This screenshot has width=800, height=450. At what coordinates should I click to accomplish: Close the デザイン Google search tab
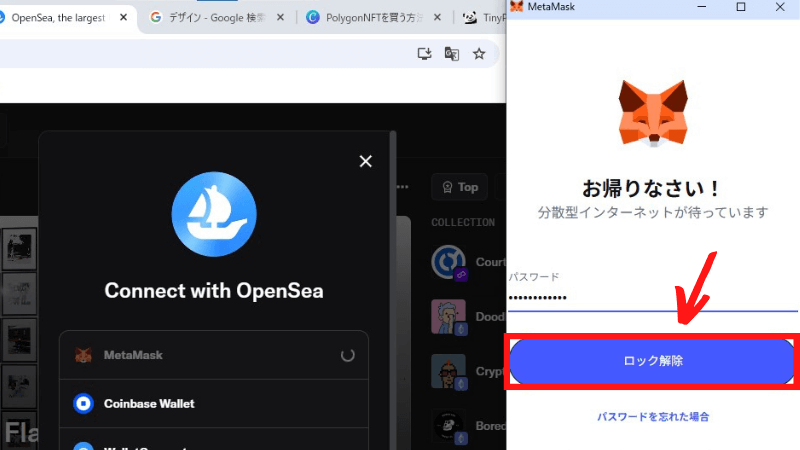[x=280, y=17]
